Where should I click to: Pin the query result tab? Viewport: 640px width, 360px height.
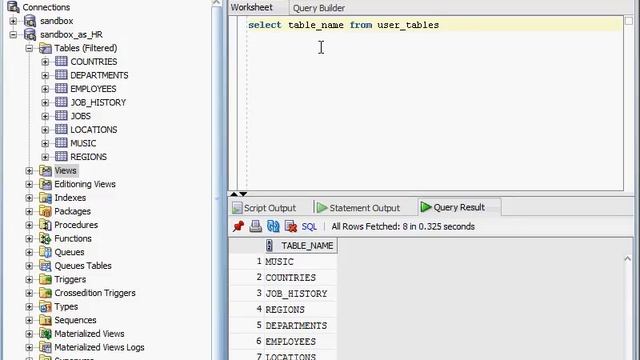(238, 227)
